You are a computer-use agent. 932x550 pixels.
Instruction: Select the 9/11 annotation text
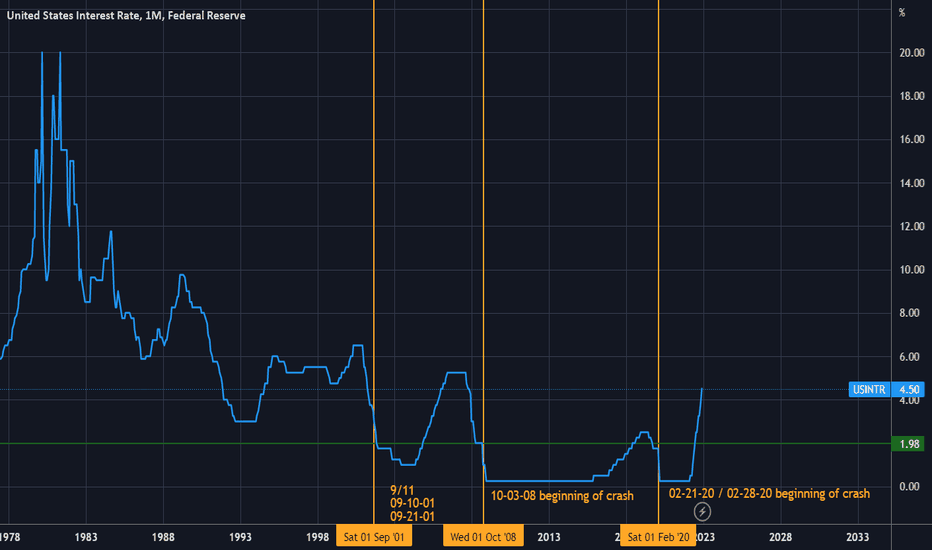click(x=402, y=491)
